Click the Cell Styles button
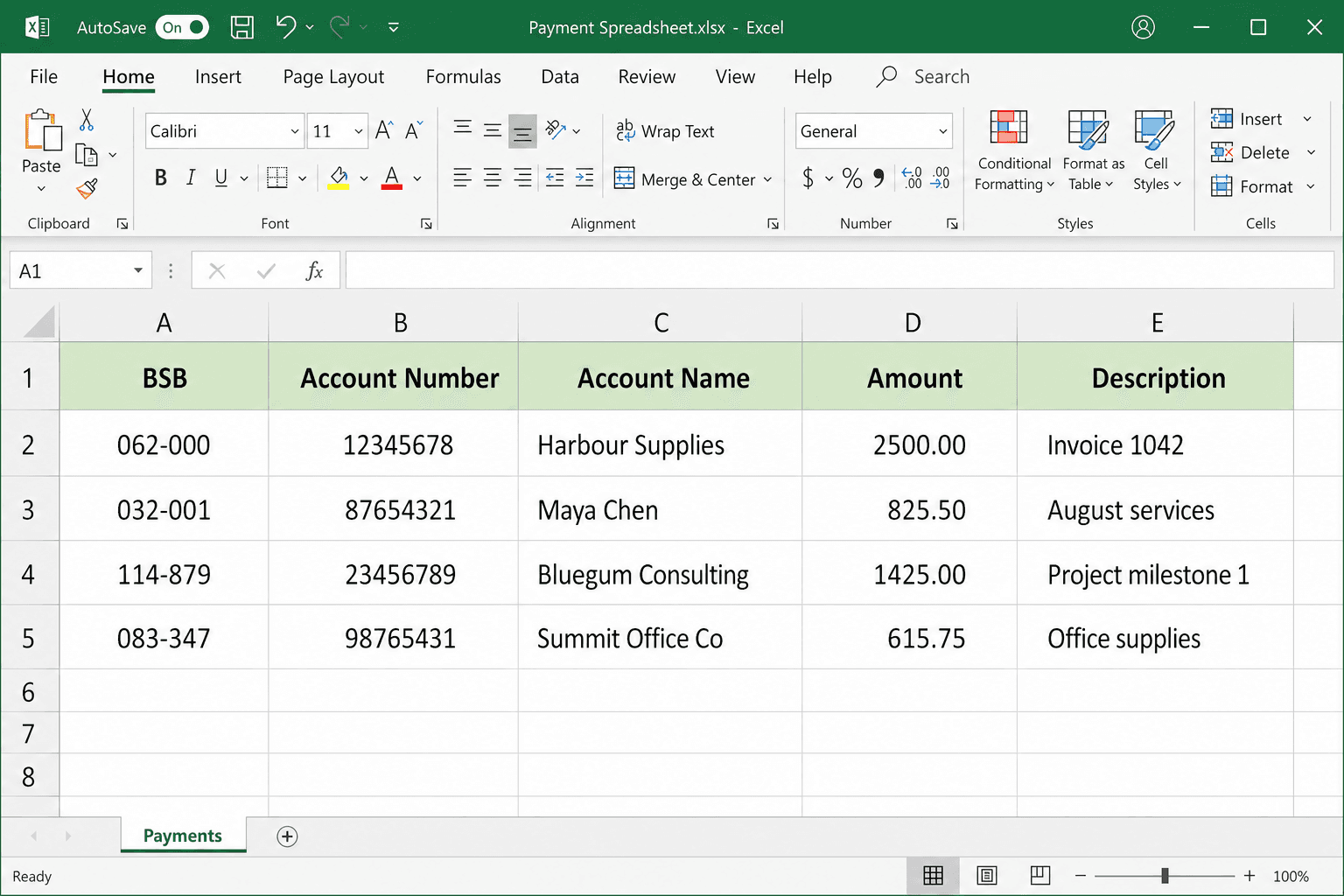 tap(1157, 150)
